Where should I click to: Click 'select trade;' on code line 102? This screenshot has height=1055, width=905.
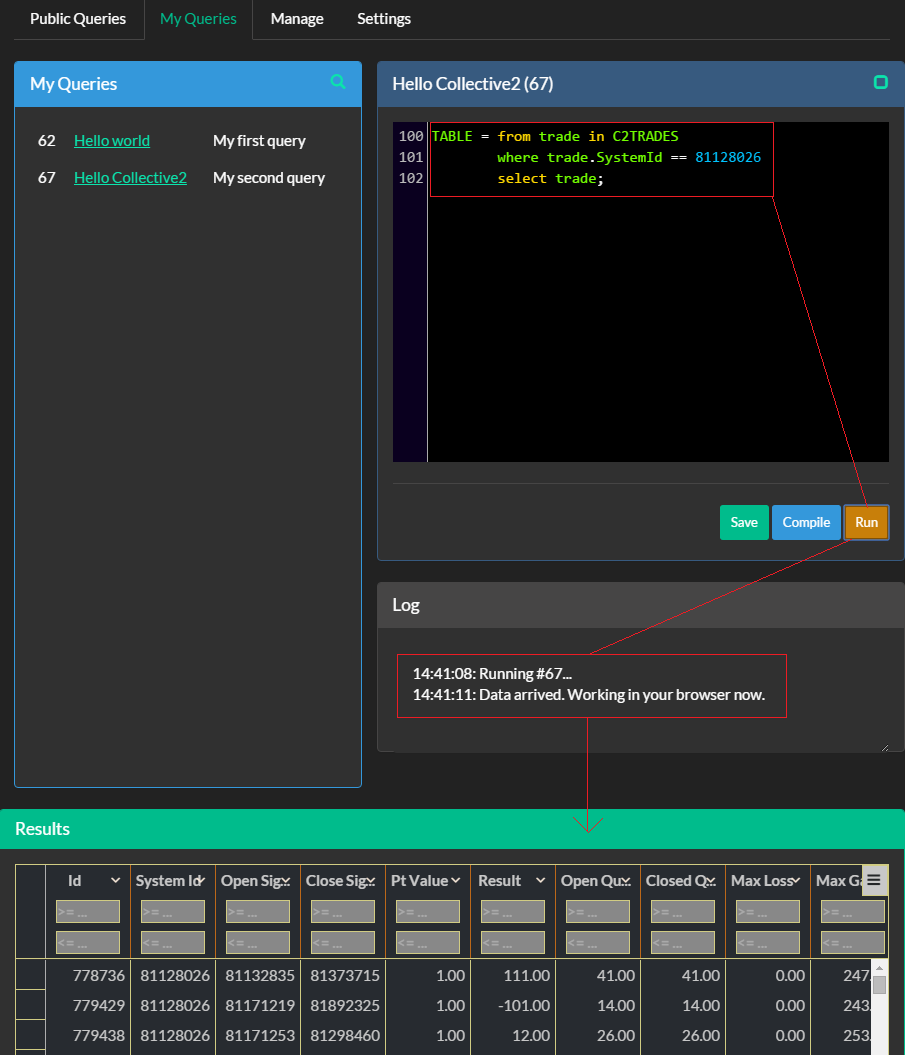(550, 178)
